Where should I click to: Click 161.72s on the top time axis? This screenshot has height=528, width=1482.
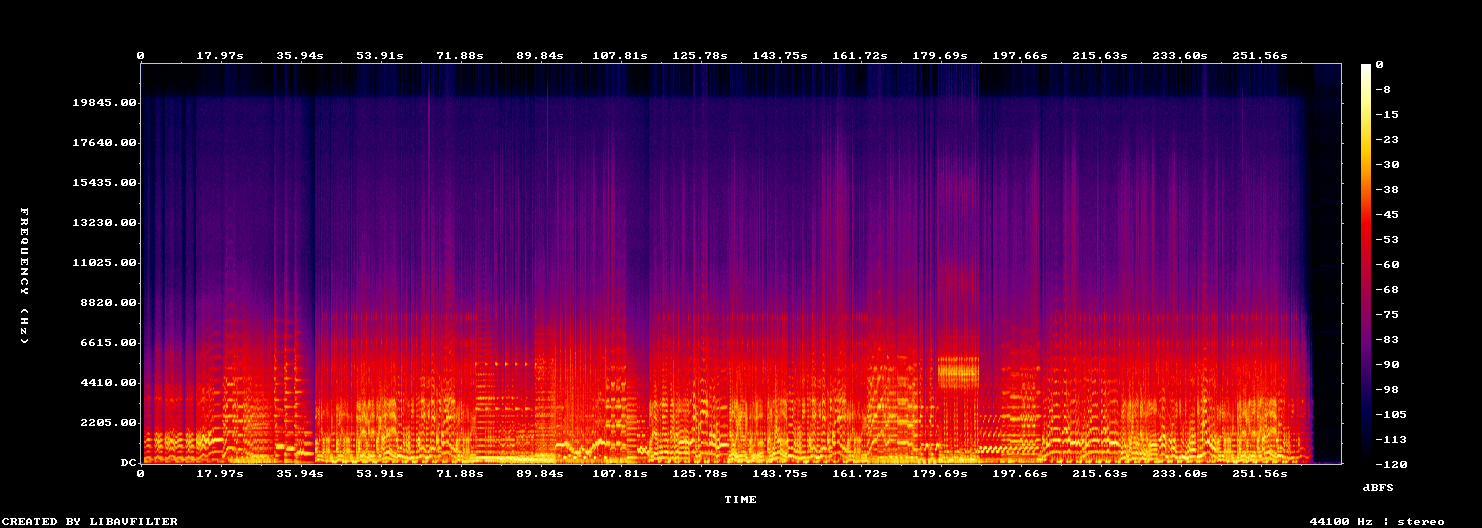click(860, 56)
